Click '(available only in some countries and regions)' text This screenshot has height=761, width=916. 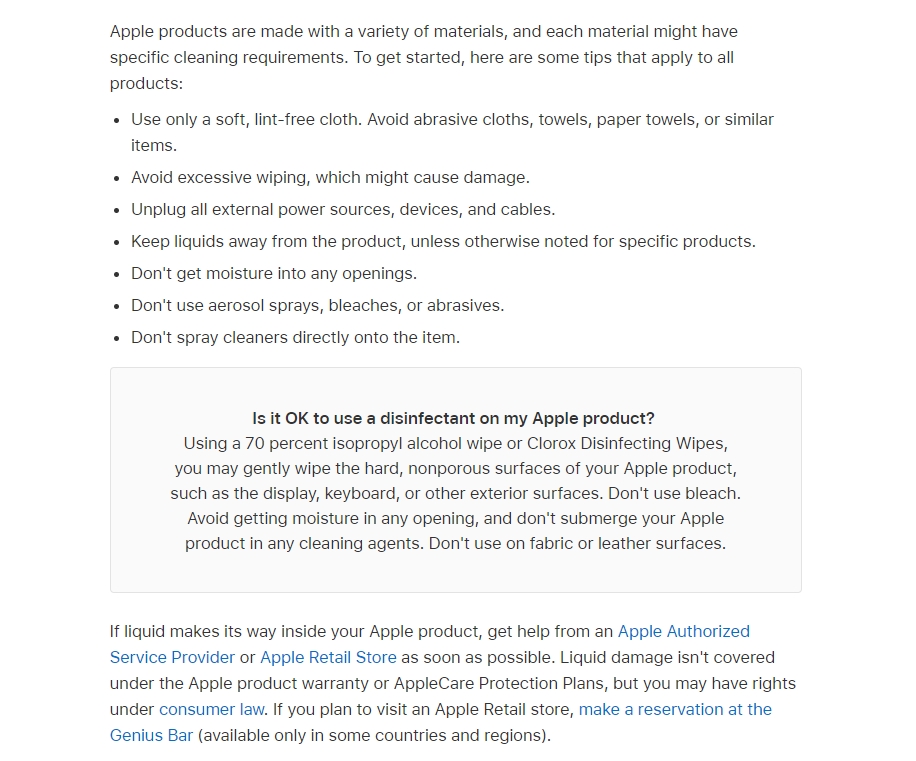click(x=374, y=736)
